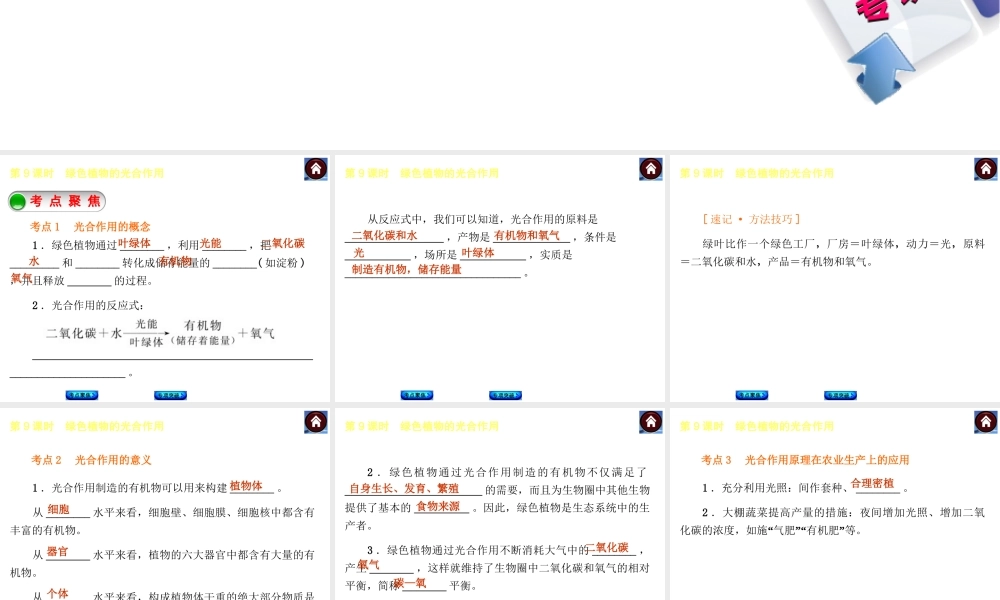The height and width of the screenshot is (600, 1000).
Task: Click the answer 碳—氧 before 平衡
Action: coord(410,583)
